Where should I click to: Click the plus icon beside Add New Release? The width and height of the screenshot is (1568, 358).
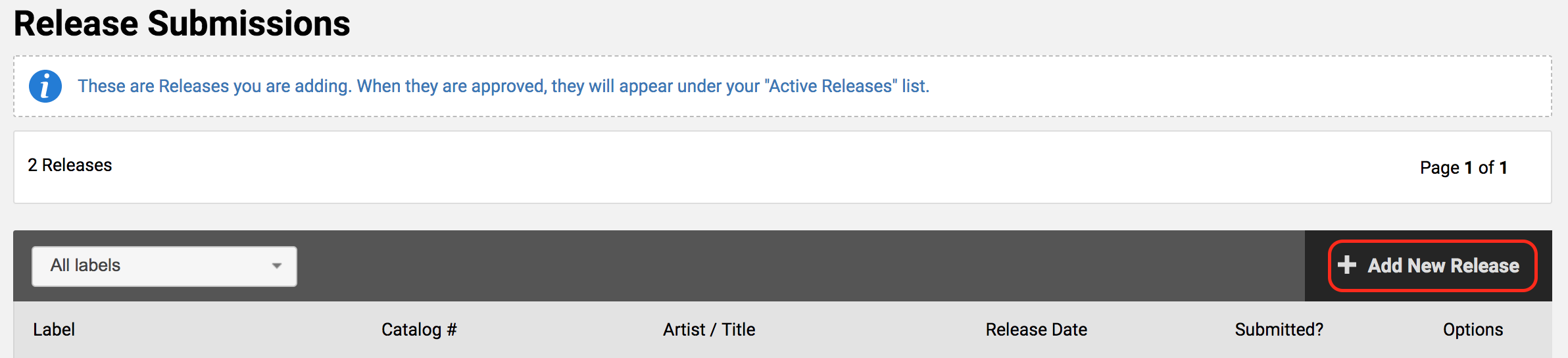[1346, 265]
